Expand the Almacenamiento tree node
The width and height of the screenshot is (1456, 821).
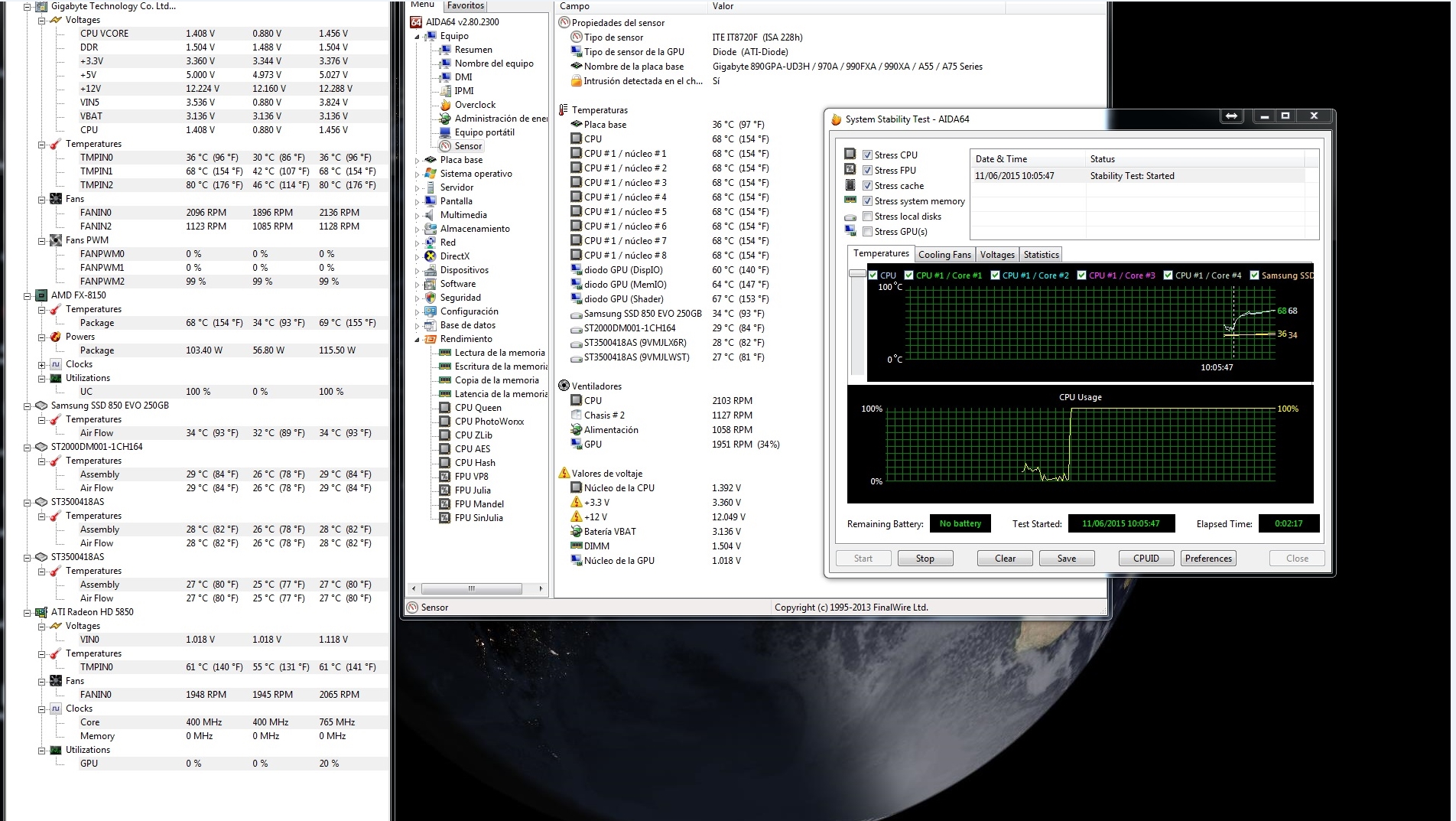[x=418, y=230]
